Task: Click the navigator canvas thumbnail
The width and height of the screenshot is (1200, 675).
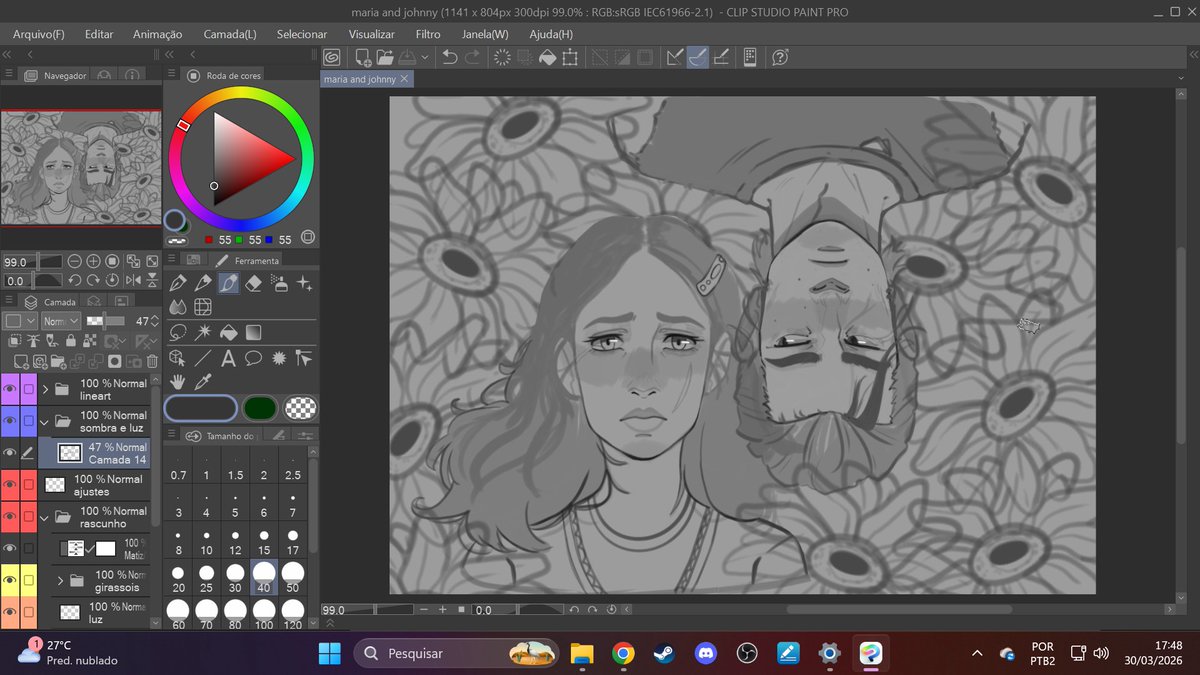Action: 81,167
